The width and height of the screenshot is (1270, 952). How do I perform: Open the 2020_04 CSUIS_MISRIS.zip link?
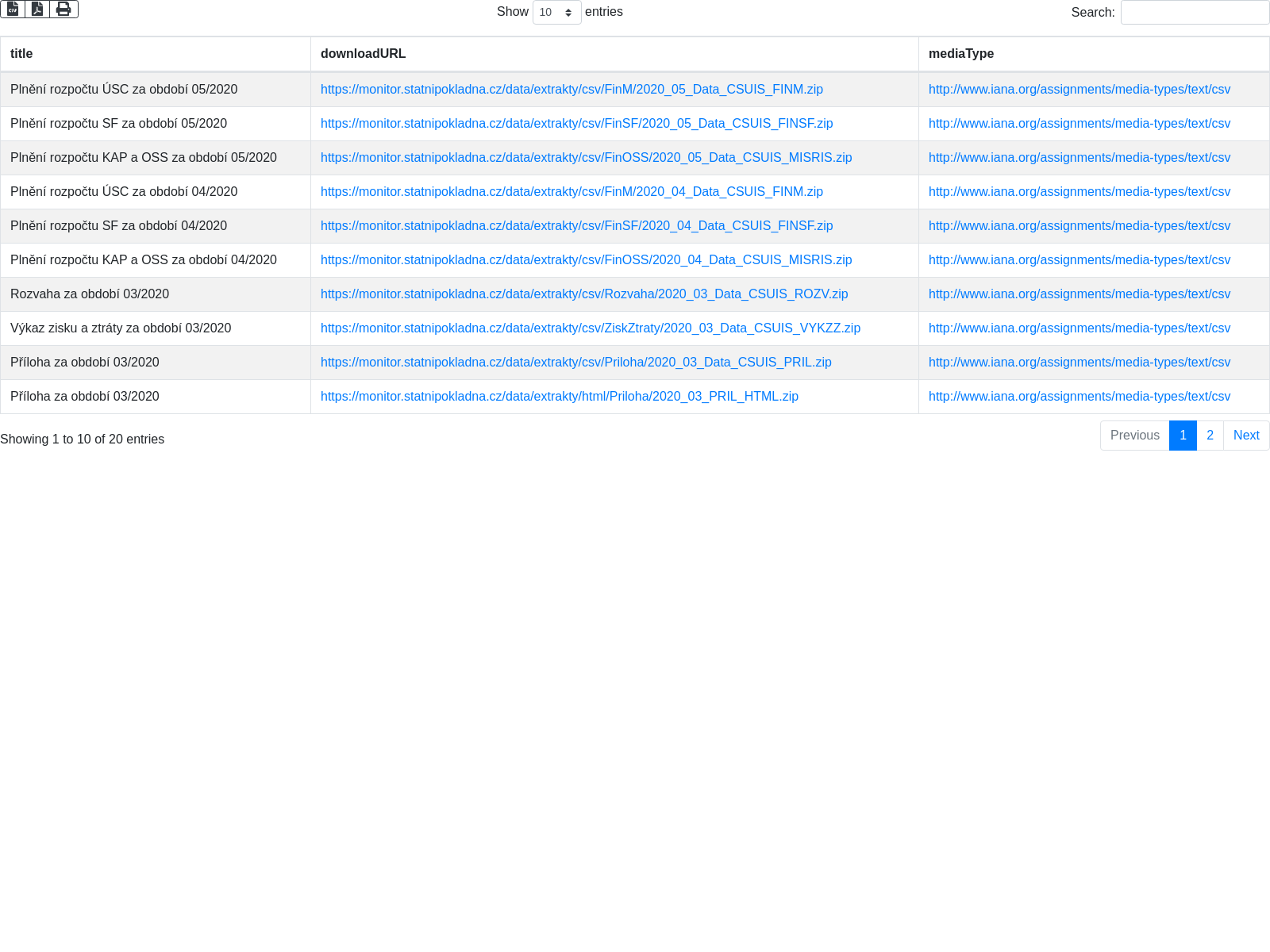point(586,260)
